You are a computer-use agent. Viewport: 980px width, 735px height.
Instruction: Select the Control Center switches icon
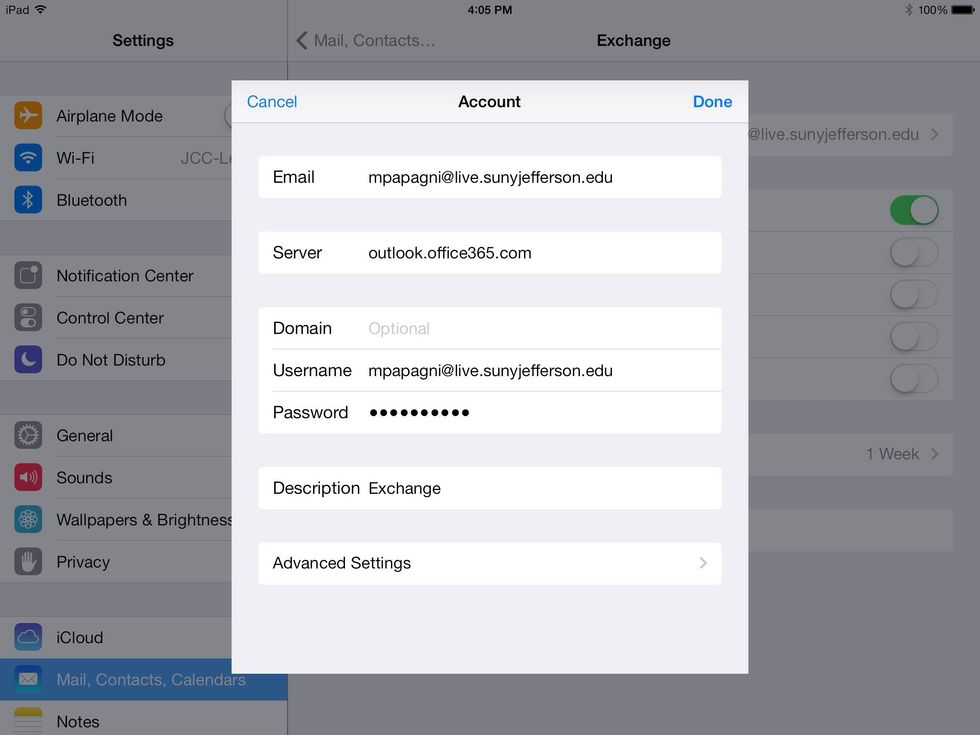[x=28, y=317]
